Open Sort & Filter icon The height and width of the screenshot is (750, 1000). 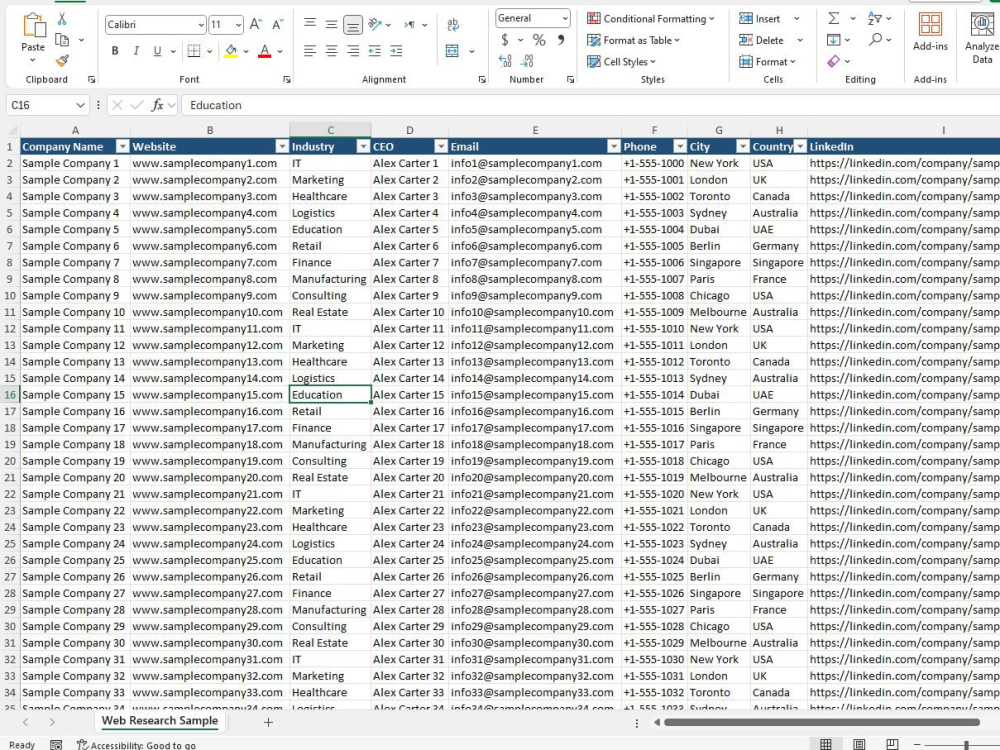[x=874, y=18]
